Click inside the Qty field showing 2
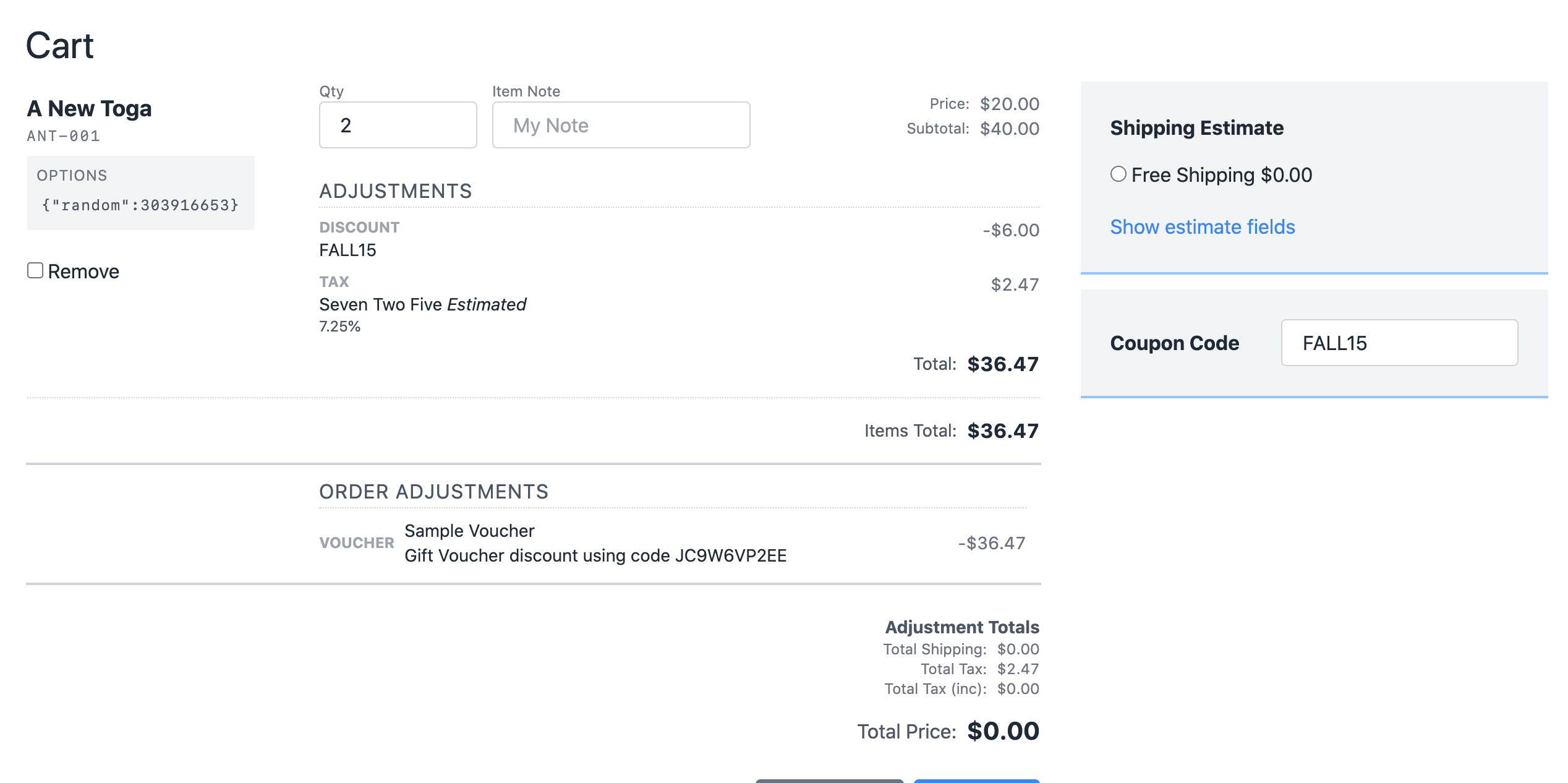Image resolution: width=1568 pixels, height=783 pixels. pos(398,125)
